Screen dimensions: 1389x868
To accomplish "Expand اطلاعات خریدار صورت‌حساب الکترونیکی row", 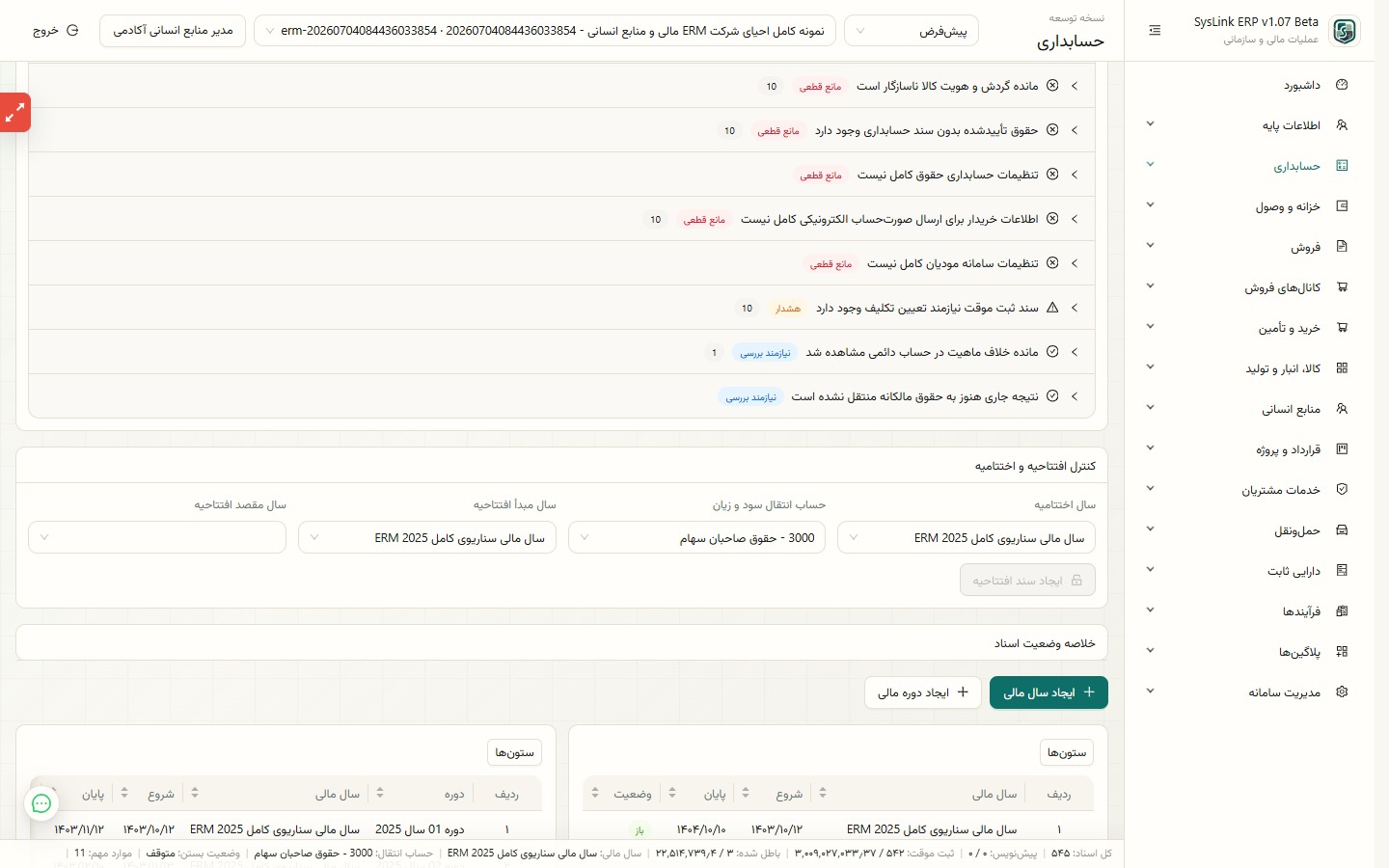I will [x=1075, y=219].
